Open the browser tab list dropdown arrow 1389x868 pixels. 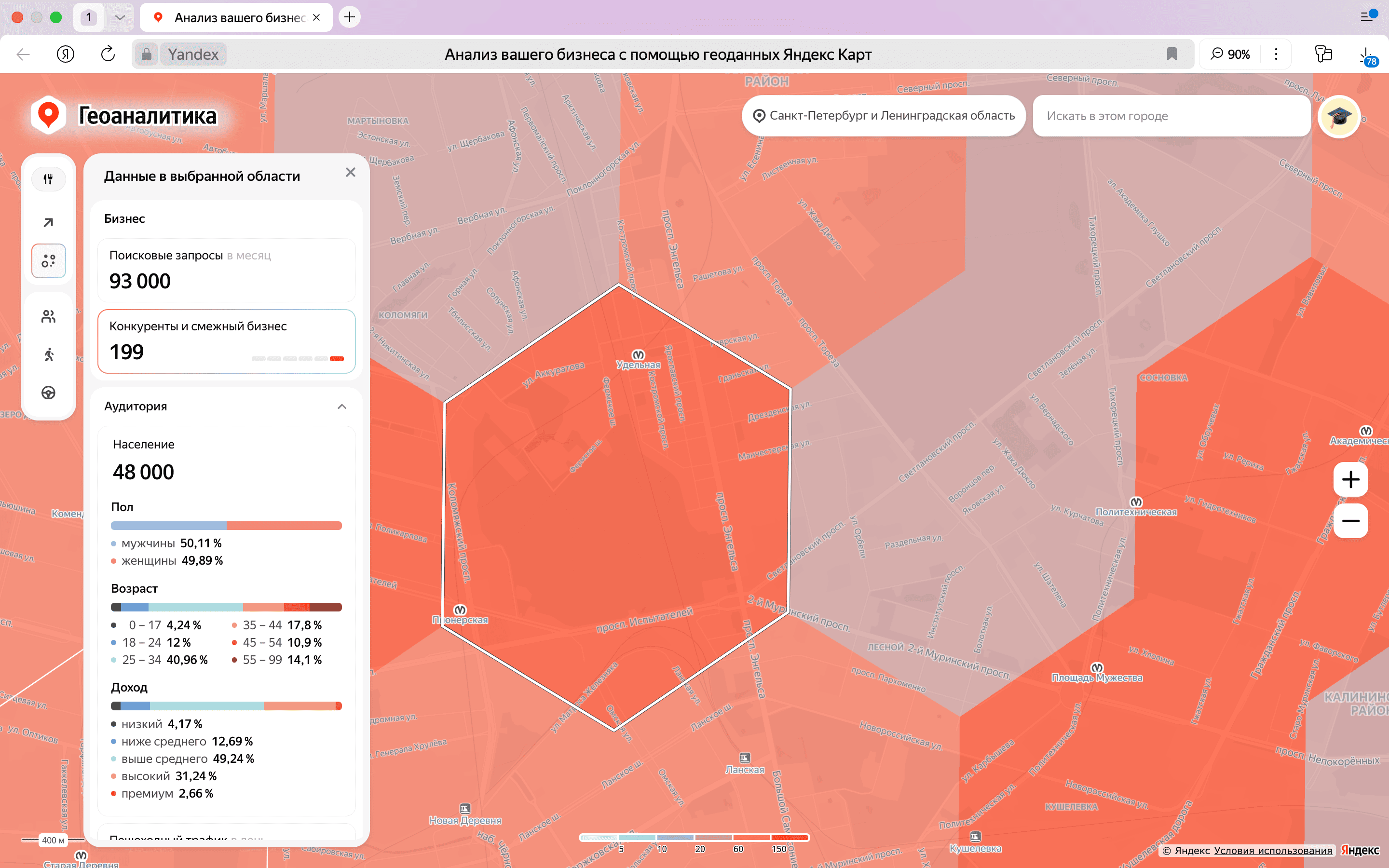pyautogui.click(x=120, y=17)
